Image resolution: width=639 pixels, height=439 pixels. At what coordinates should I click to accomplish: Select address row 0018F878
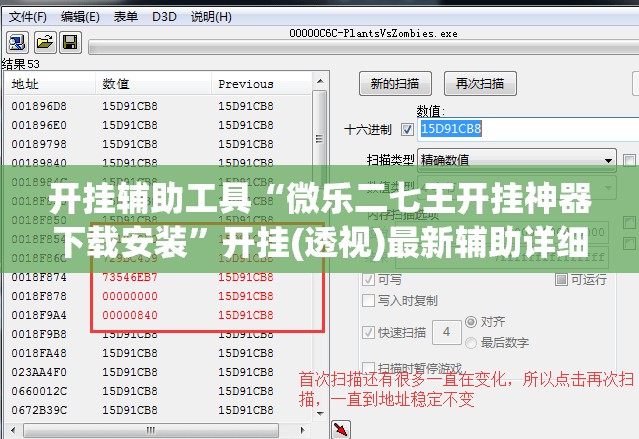pos(158,296)
